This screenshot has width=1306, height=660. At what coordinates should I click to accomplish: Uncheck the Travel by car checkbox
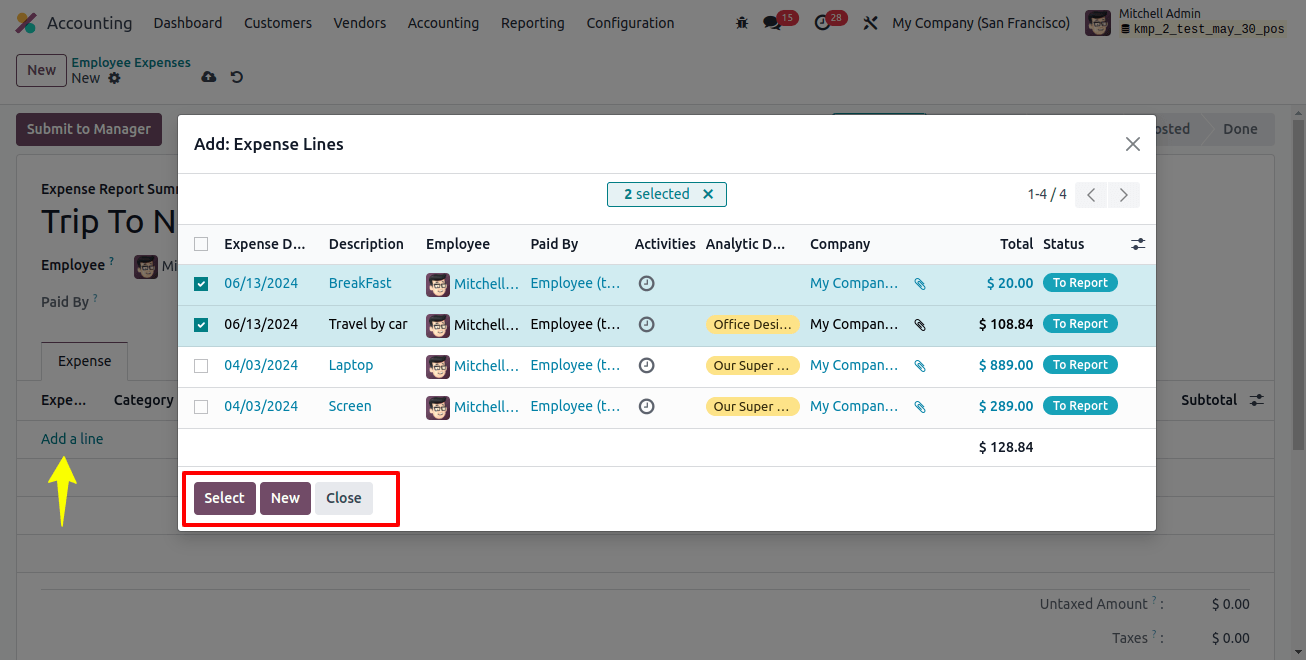click(201, 325)
